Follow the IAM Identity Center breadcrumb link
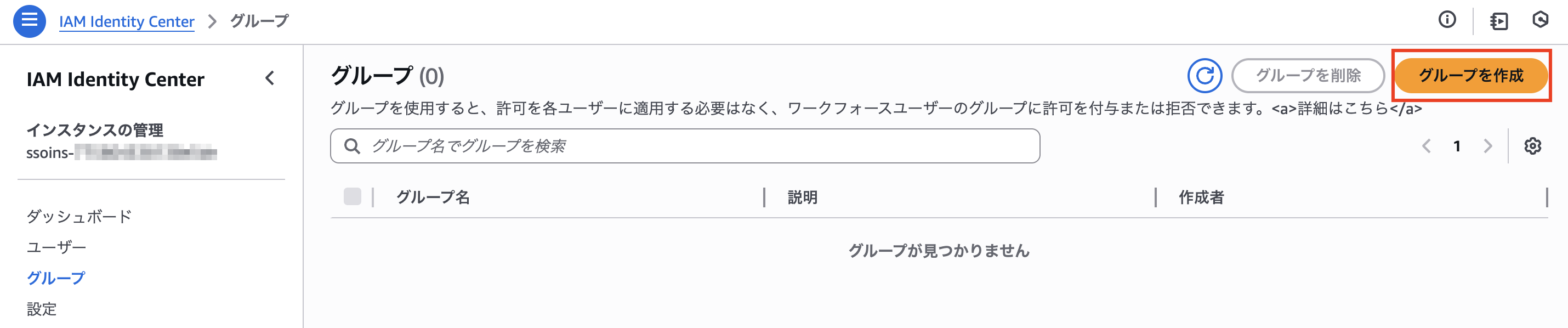 (127, 21)
